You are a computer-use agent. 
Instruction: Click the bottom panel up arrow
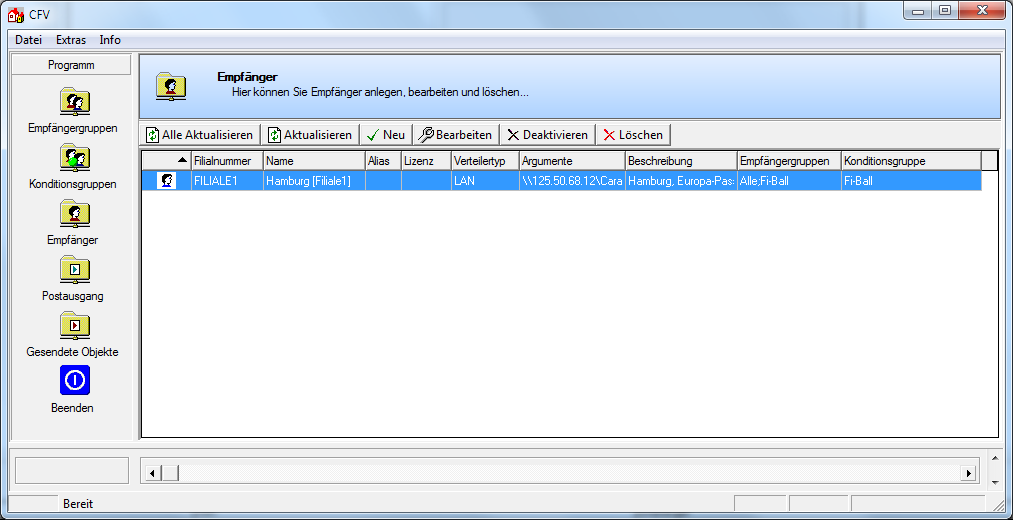pos(996,459)
